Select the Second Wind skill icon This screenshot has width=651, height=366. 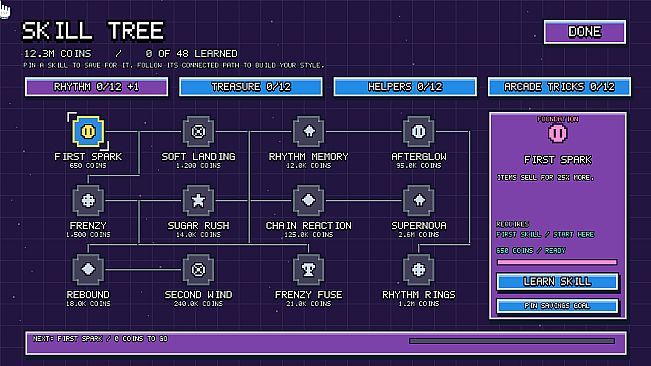pyautogui.click(x=198, y=270)
